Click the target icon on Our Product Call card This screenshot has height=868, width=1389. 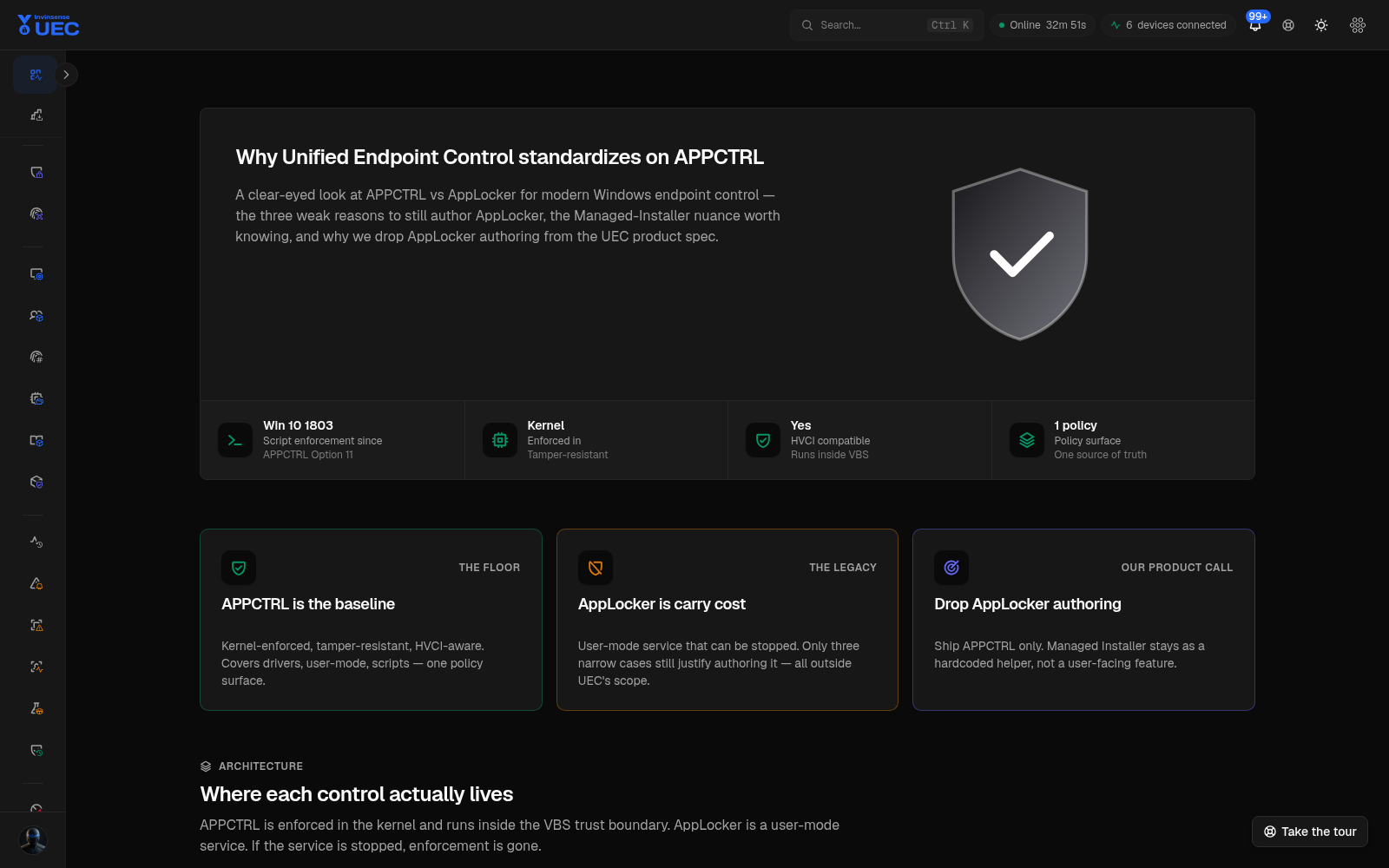951,568
